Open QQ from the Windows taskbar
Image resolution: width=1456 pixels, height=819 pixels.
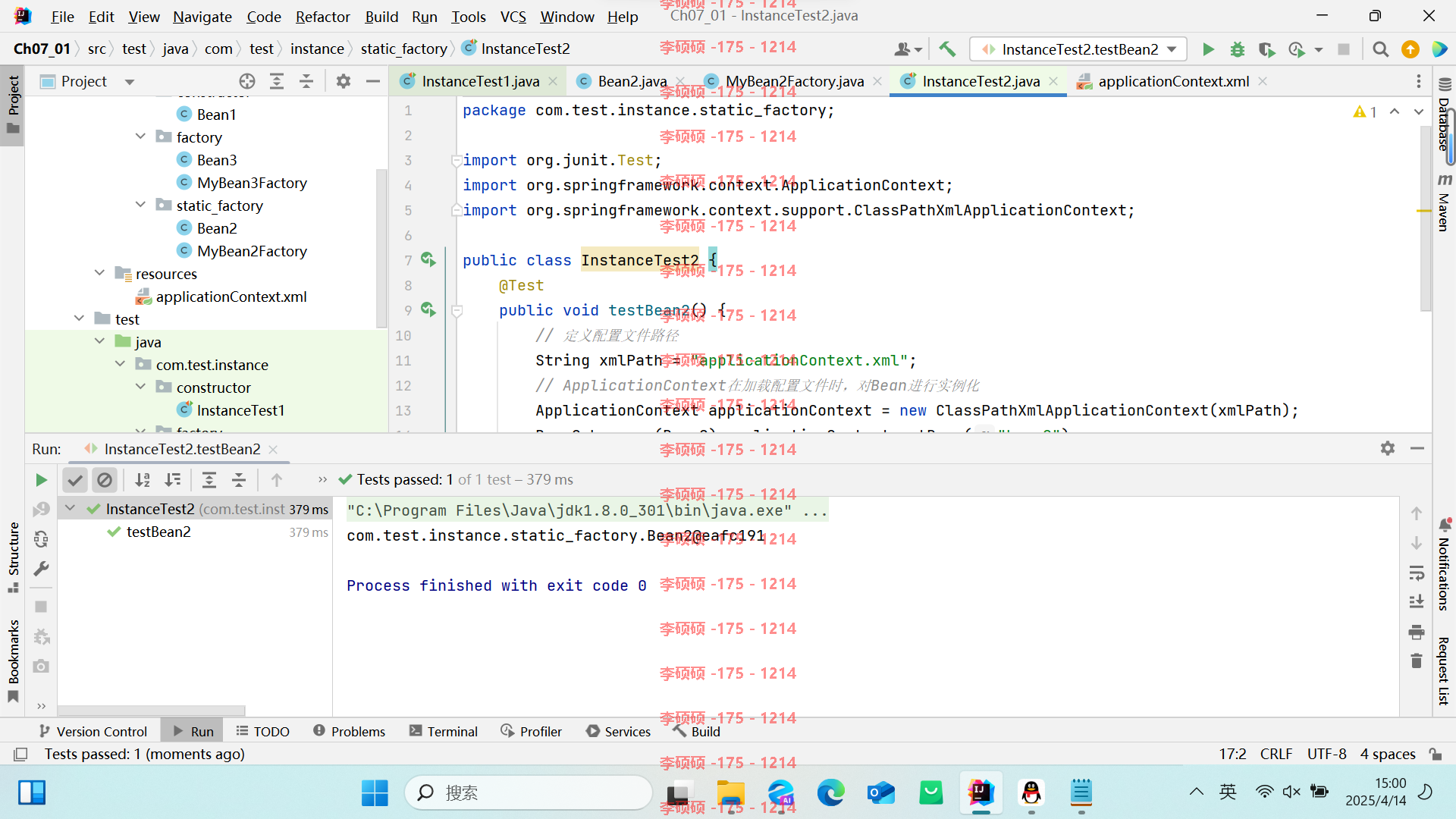[1031, 792]
